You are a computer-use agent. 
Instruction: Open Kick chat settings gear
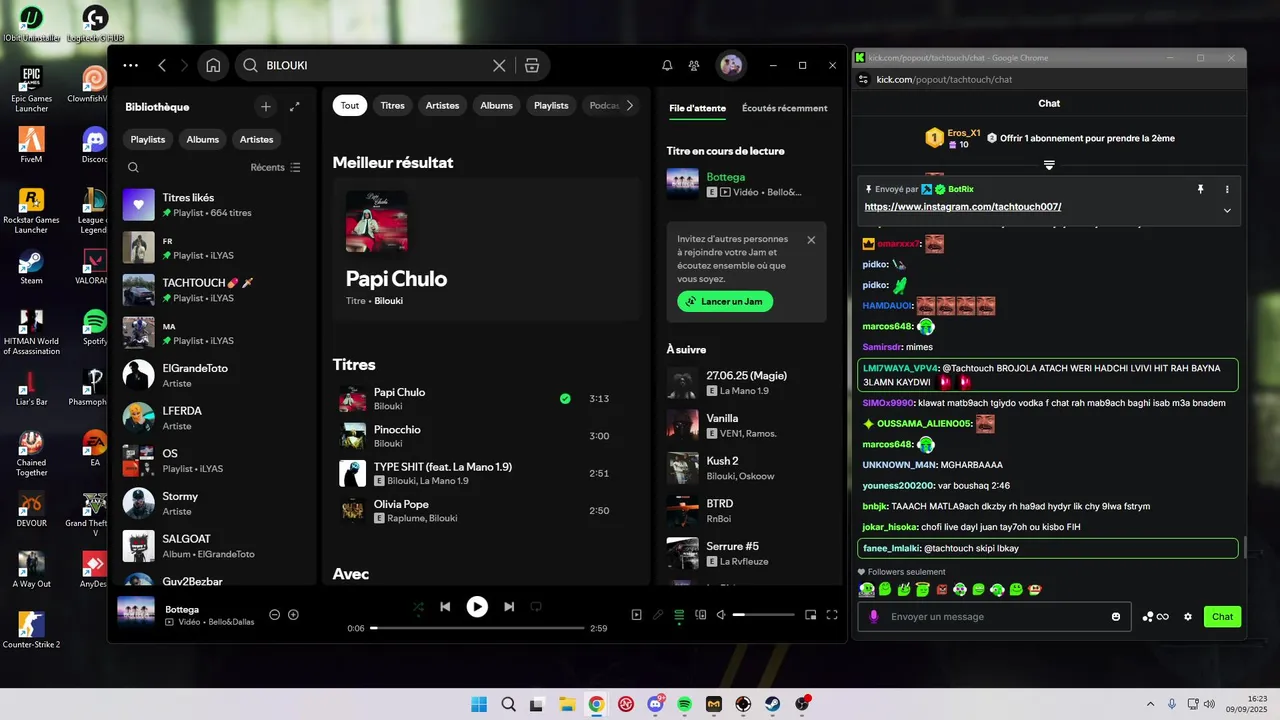(x=1188, y=617)
